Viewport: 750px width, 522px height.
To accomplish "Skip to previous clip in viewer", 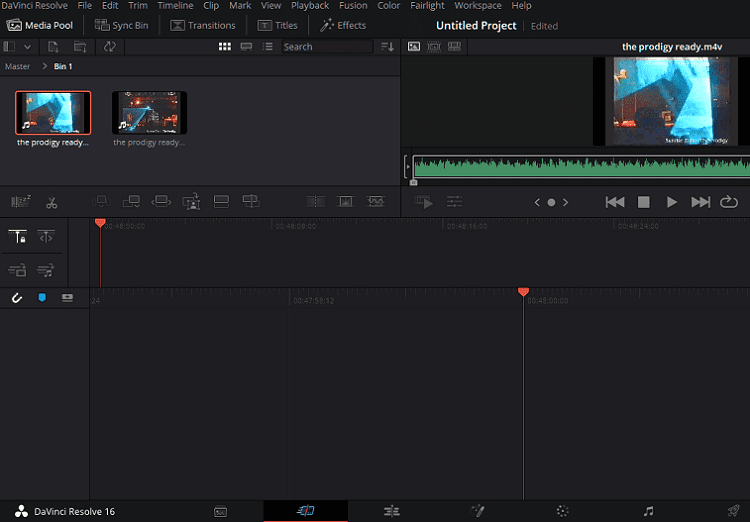I will (x=615, y=202).
